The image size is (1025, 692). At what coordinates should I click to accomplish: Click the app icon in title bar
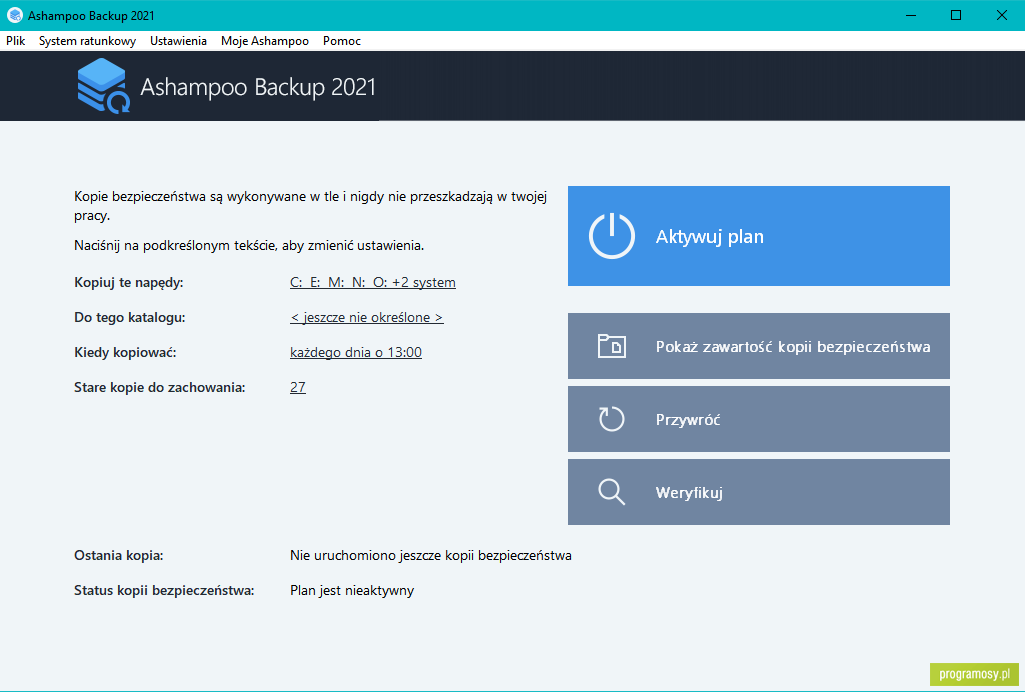coord(14,15)
